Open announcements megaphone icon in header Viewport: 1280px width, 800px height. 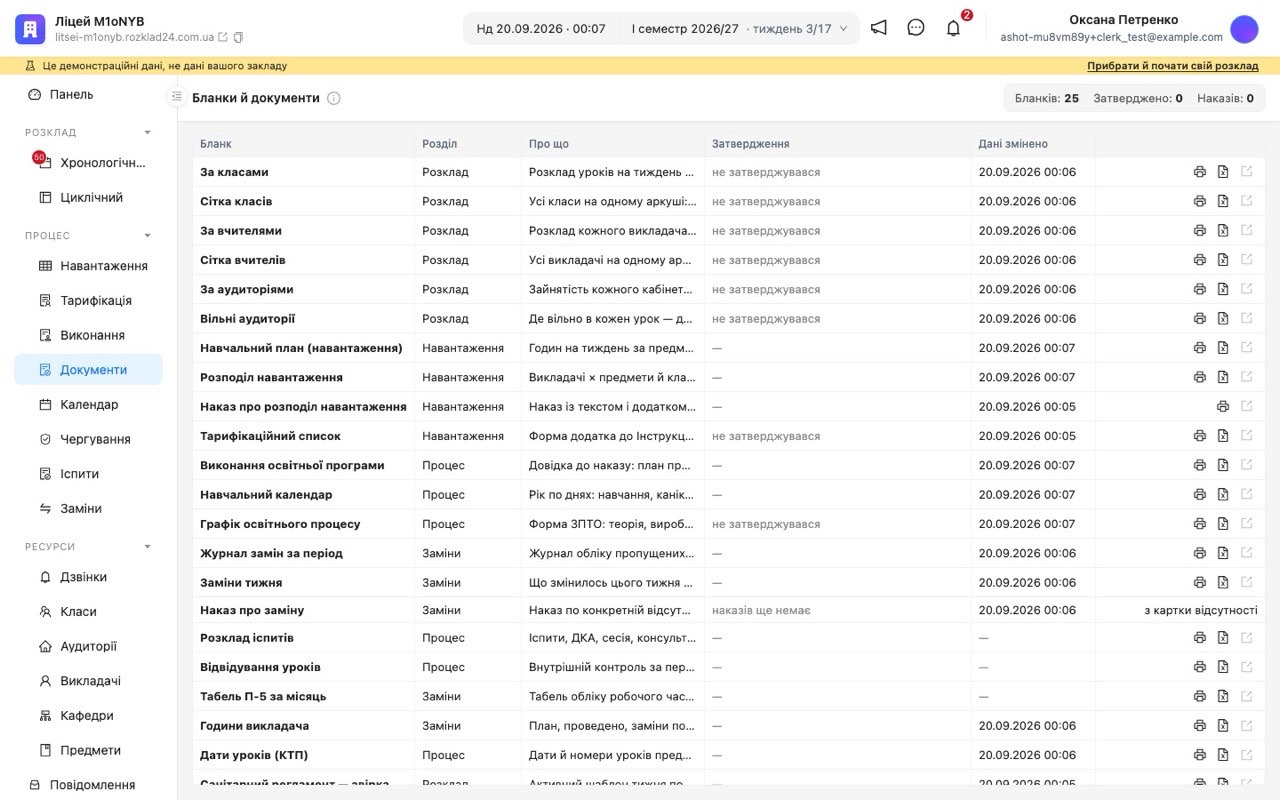coord(878,28)
